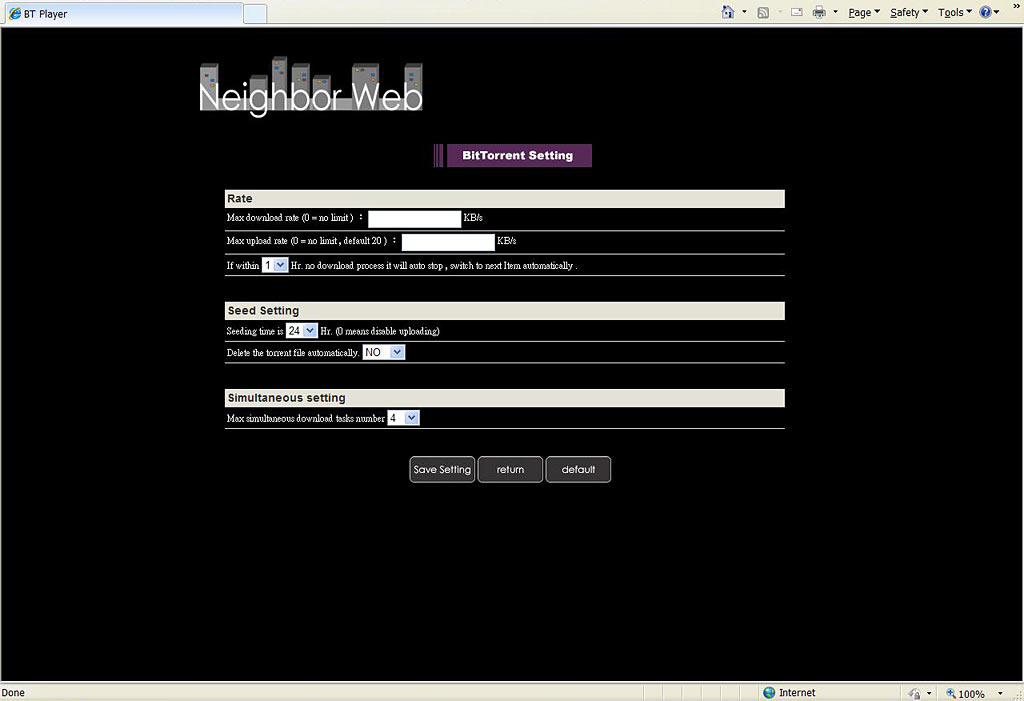Viewport: 1024px width, 701px height.
Task: Click the default button
Action: point(578,470)
